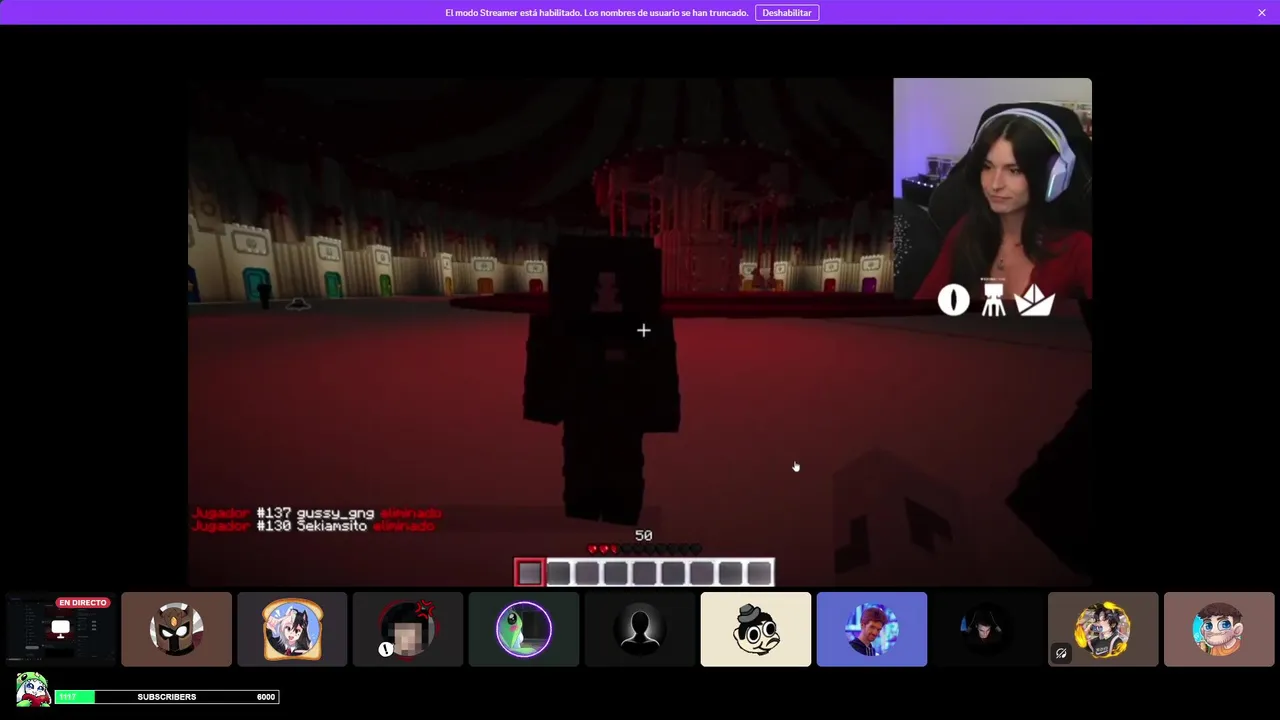Click the health hearts bar above hotbar

coord(643,549)
